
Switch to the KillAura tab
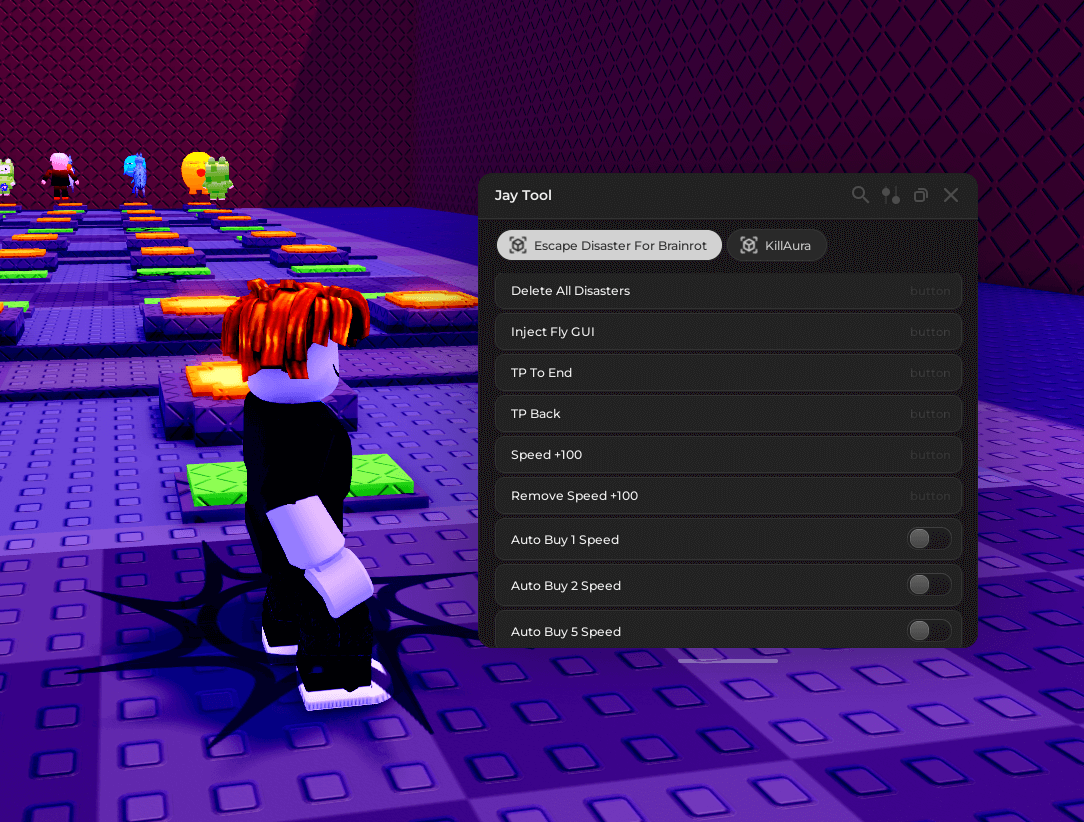(x=776, y=245)
